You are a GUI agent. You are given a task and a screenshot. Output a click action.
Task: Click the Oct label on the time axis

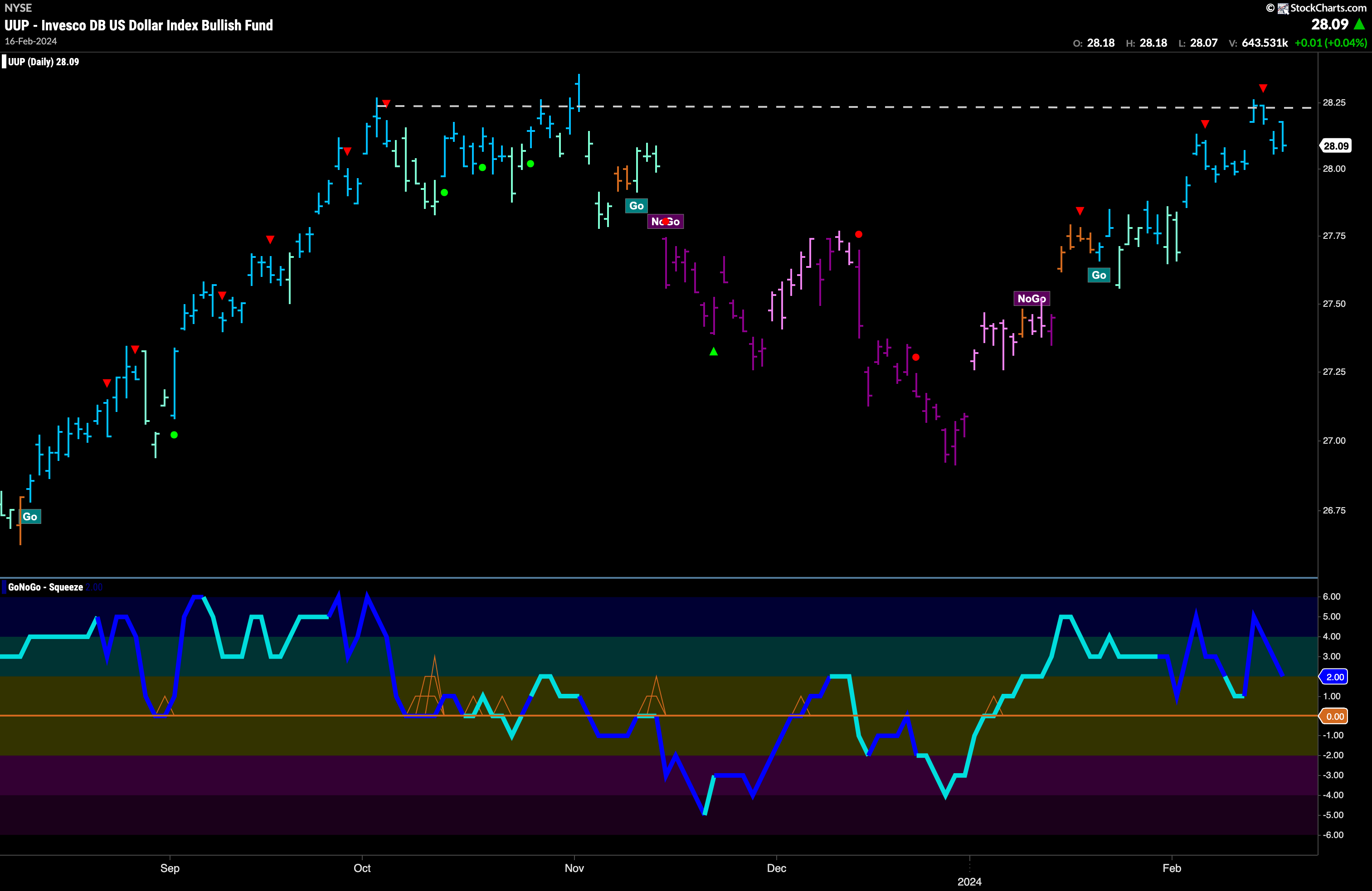(x=362, y=868)
